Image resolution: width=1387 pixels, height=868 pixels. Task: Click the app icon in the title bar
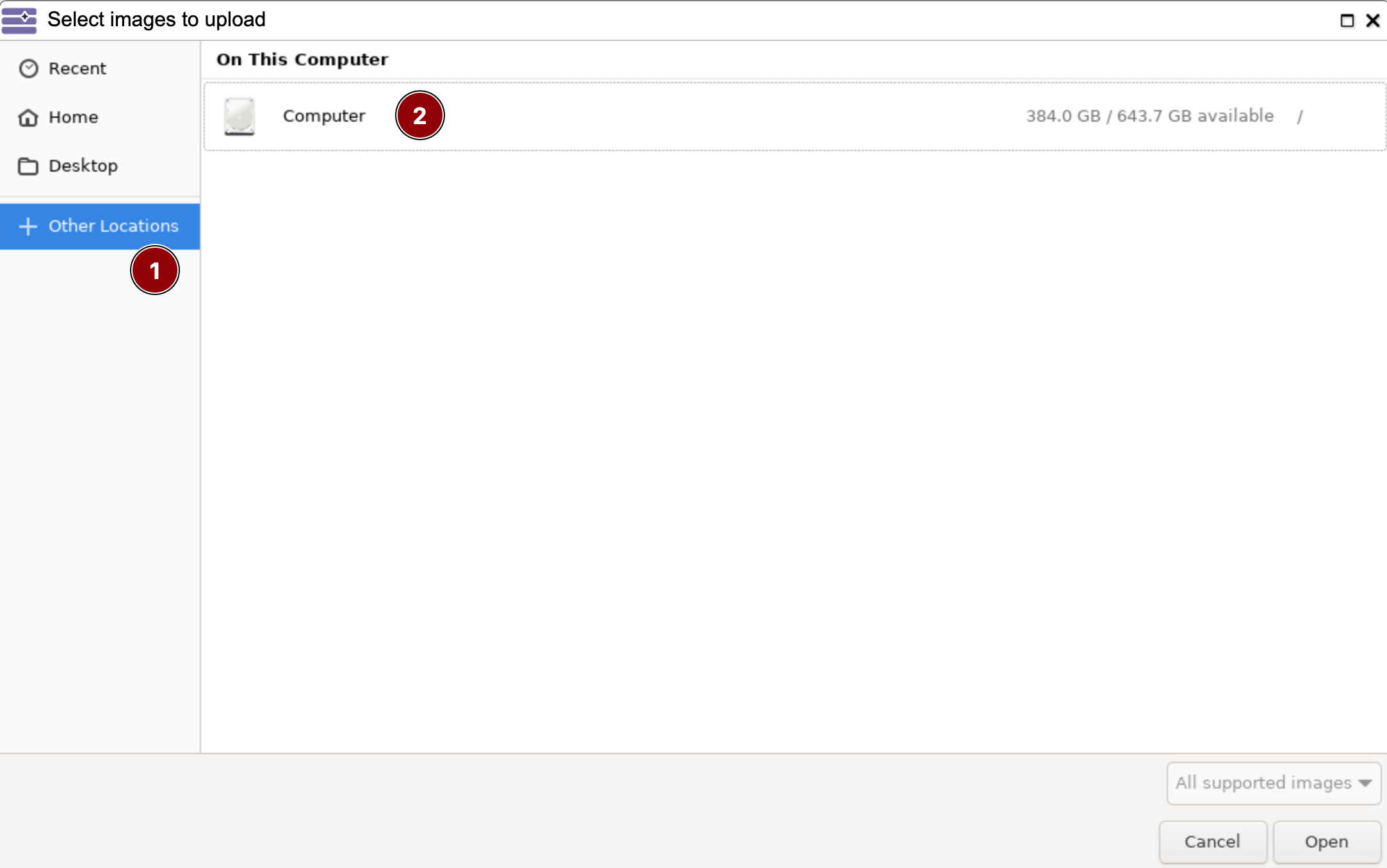coord(19,20)
